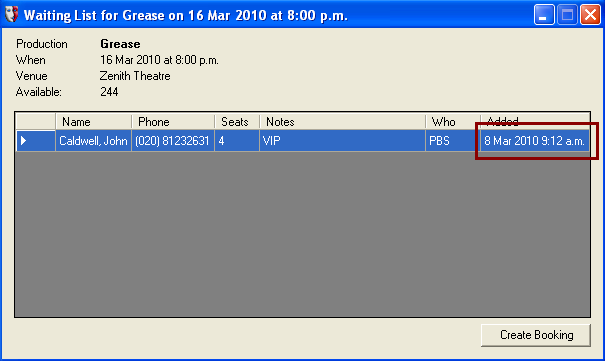This screenshot has height=361, width=605.
Task: Select the row arrow indicator for Caldwell, John
Action: click(35, 141)
